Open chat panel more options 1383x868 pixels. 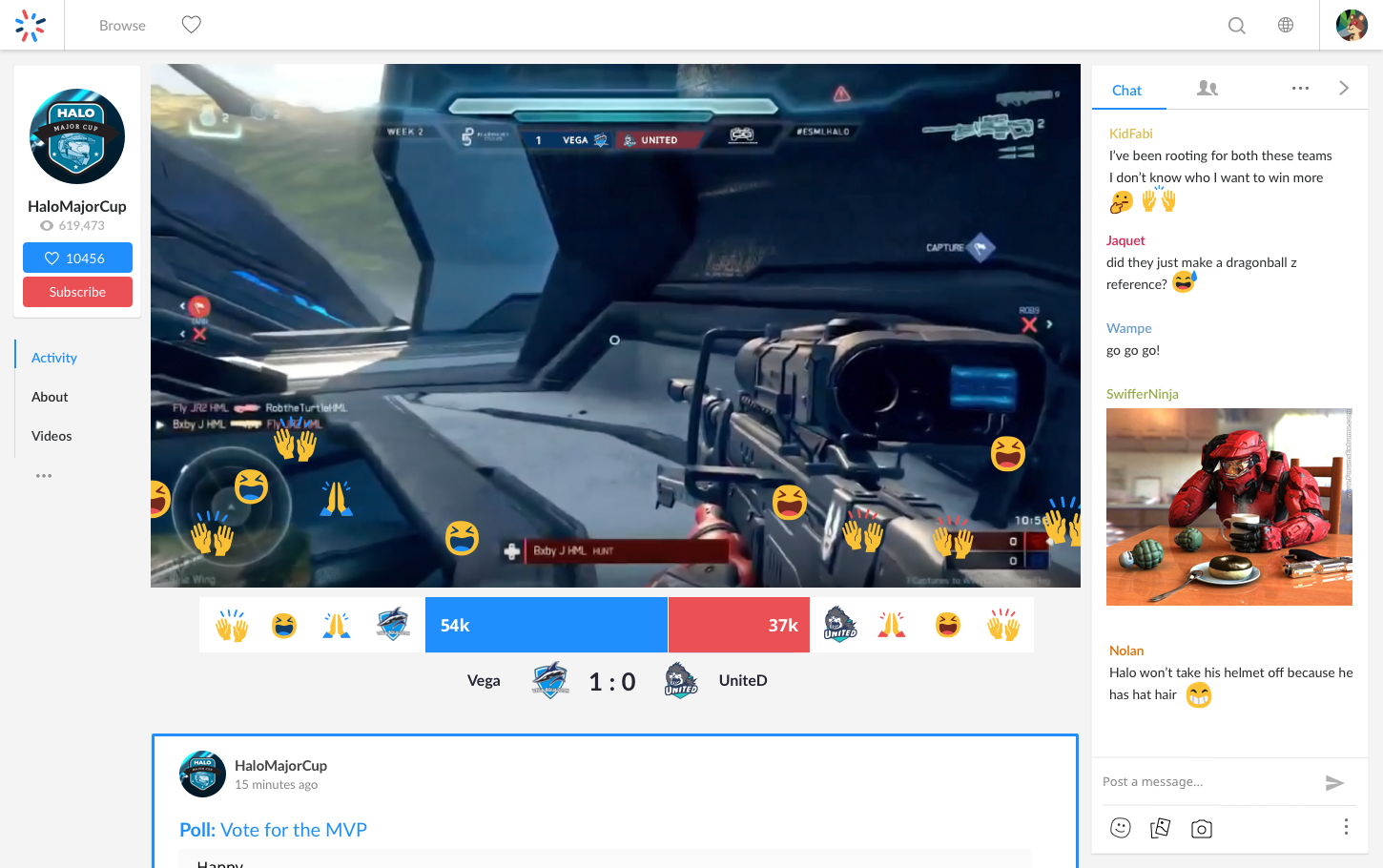coord(1300,88)
